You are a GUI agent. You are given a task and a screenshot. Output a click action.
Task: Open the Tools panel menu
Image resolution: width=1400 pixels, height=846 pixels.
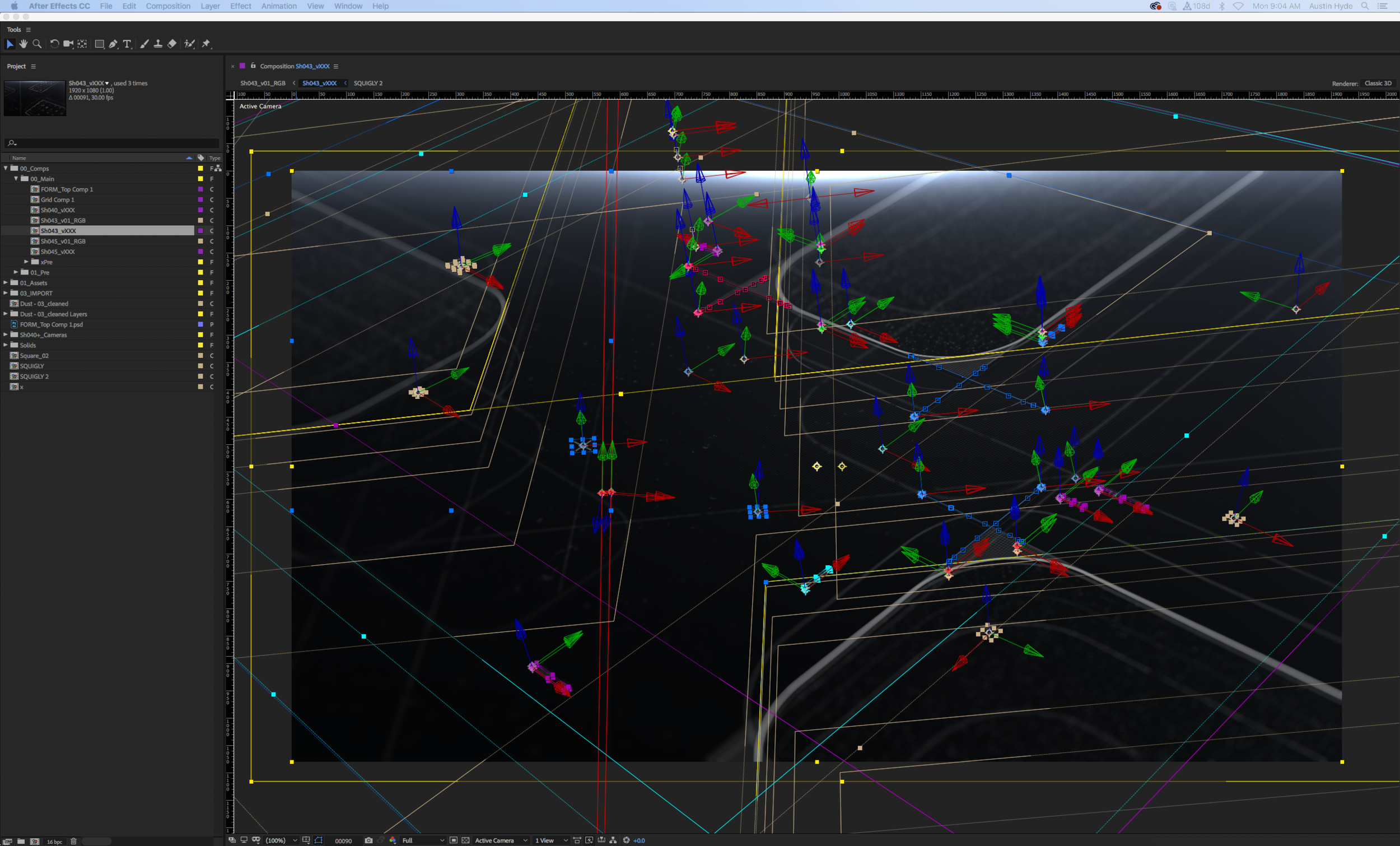[29, 30]
